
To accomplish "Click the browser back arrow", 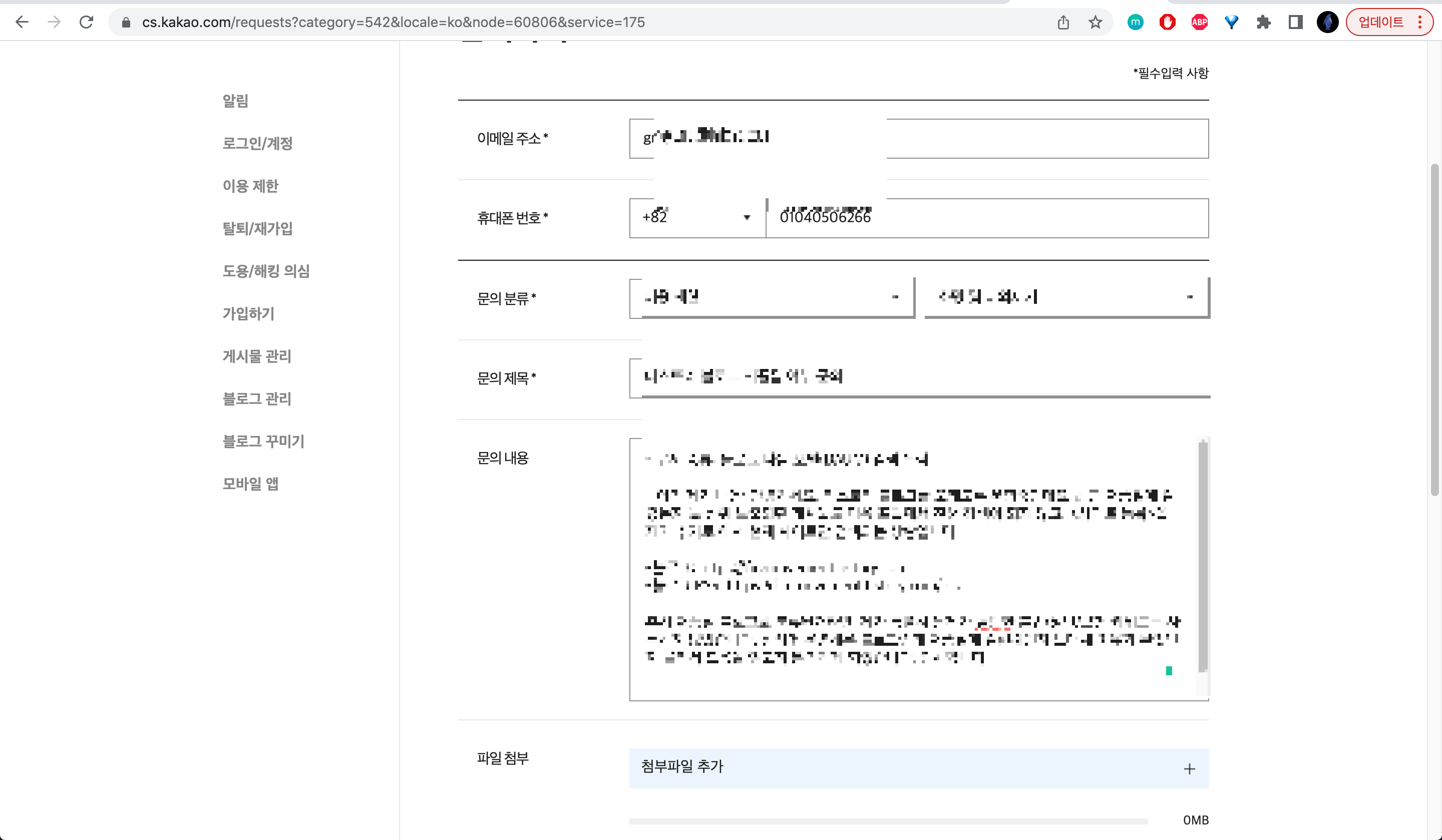I will [22, 23].
